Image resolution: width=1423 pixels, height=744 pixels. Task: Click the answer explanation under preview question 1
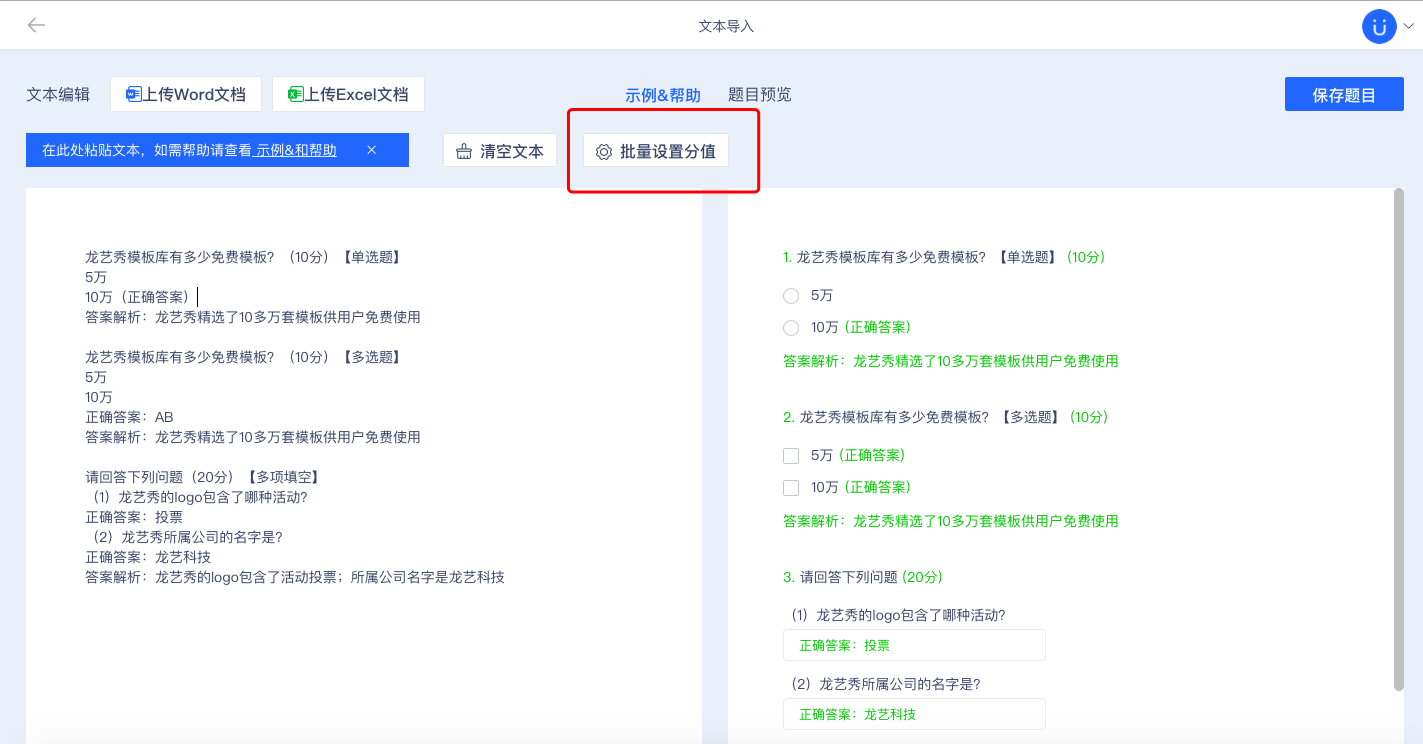coord(951,361)
